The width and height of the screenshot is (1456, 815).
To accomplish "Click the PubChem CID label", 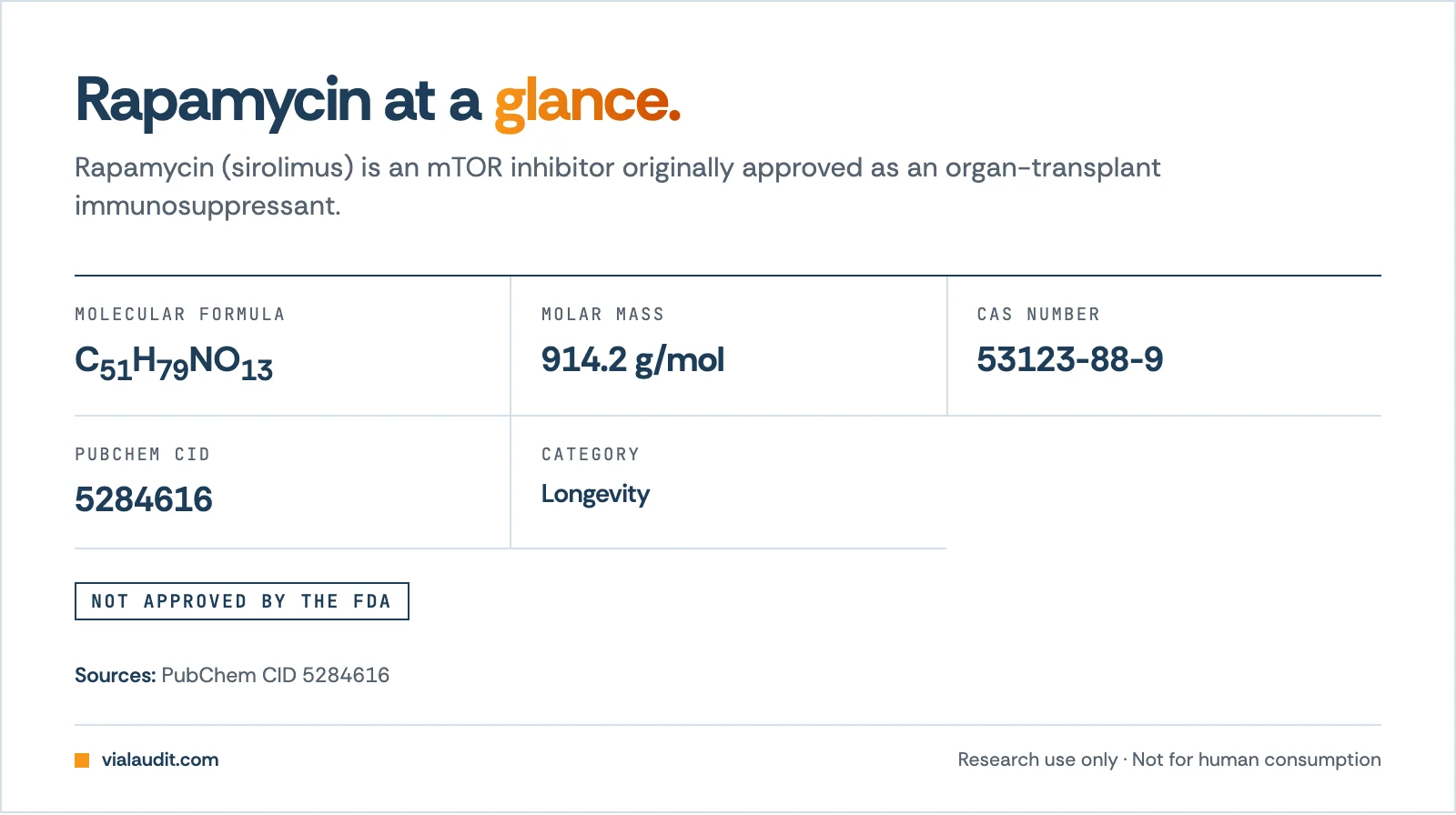I will [x=142, y=454].
